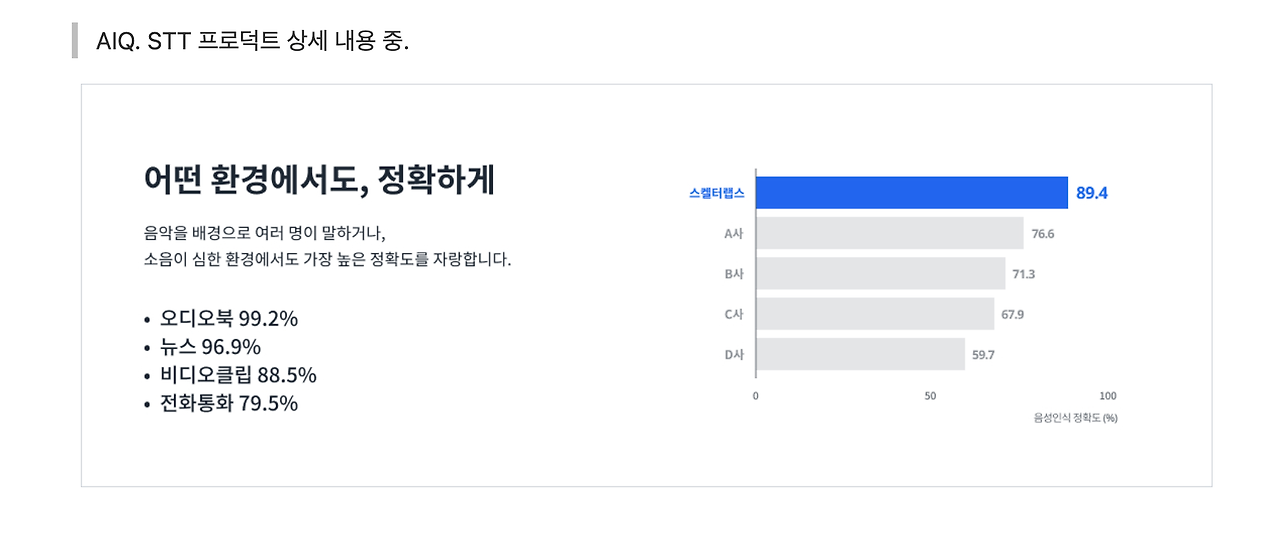Click the gray D사 bar
The width and height of the screenshot is (1280, 547).
coord(860,354)
